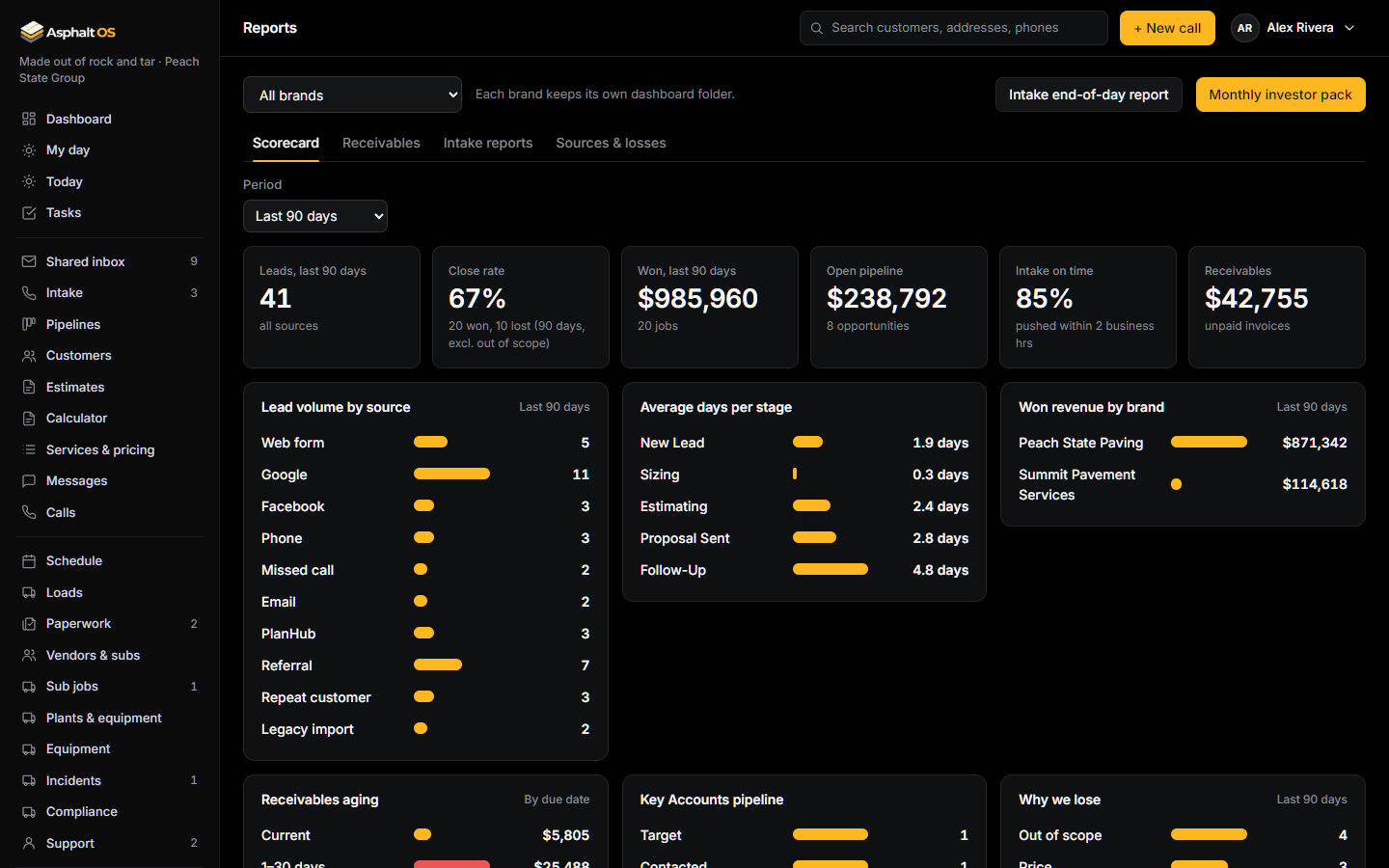Open the Sources & losses tab
Viewport: 1389px width, 868px height.
(611, 143)
